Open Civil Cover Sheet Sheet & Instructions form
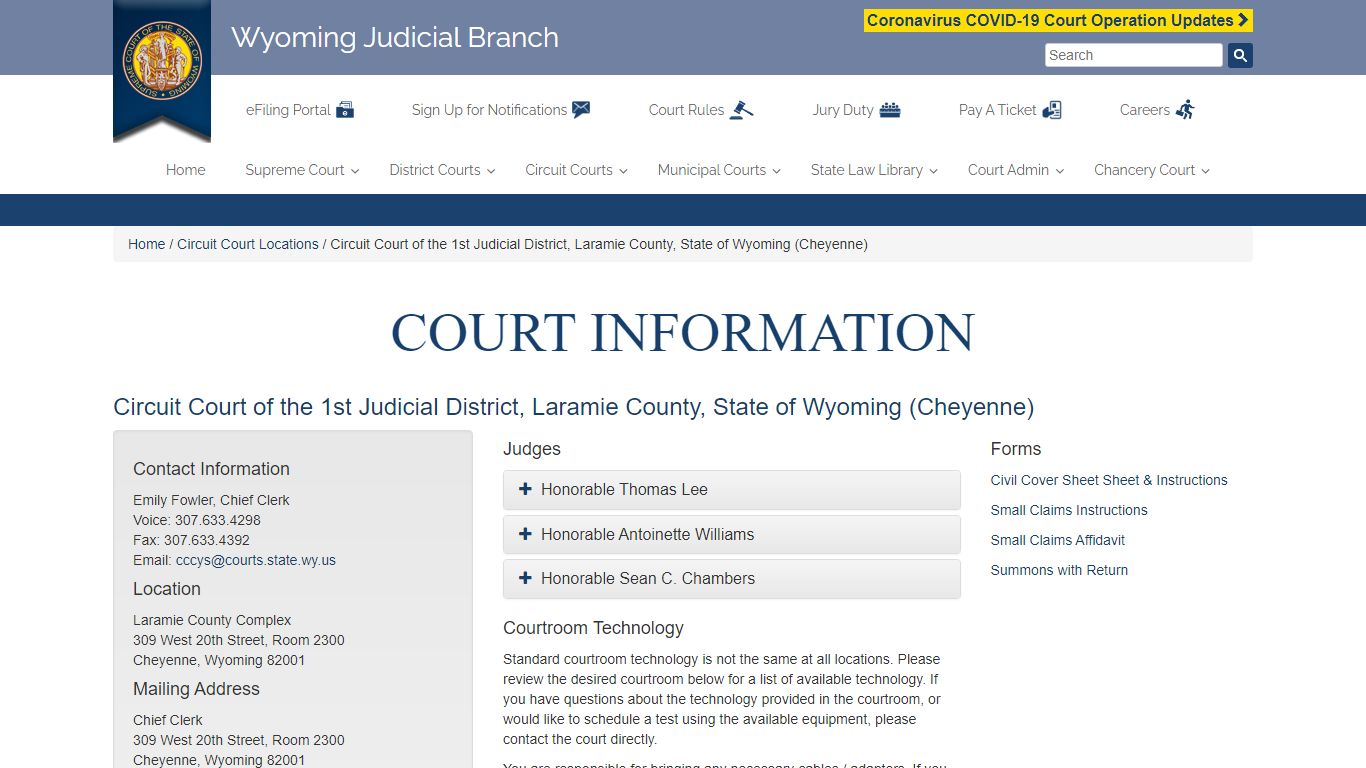1366x768 pixels. click(x=1109, y=480)
